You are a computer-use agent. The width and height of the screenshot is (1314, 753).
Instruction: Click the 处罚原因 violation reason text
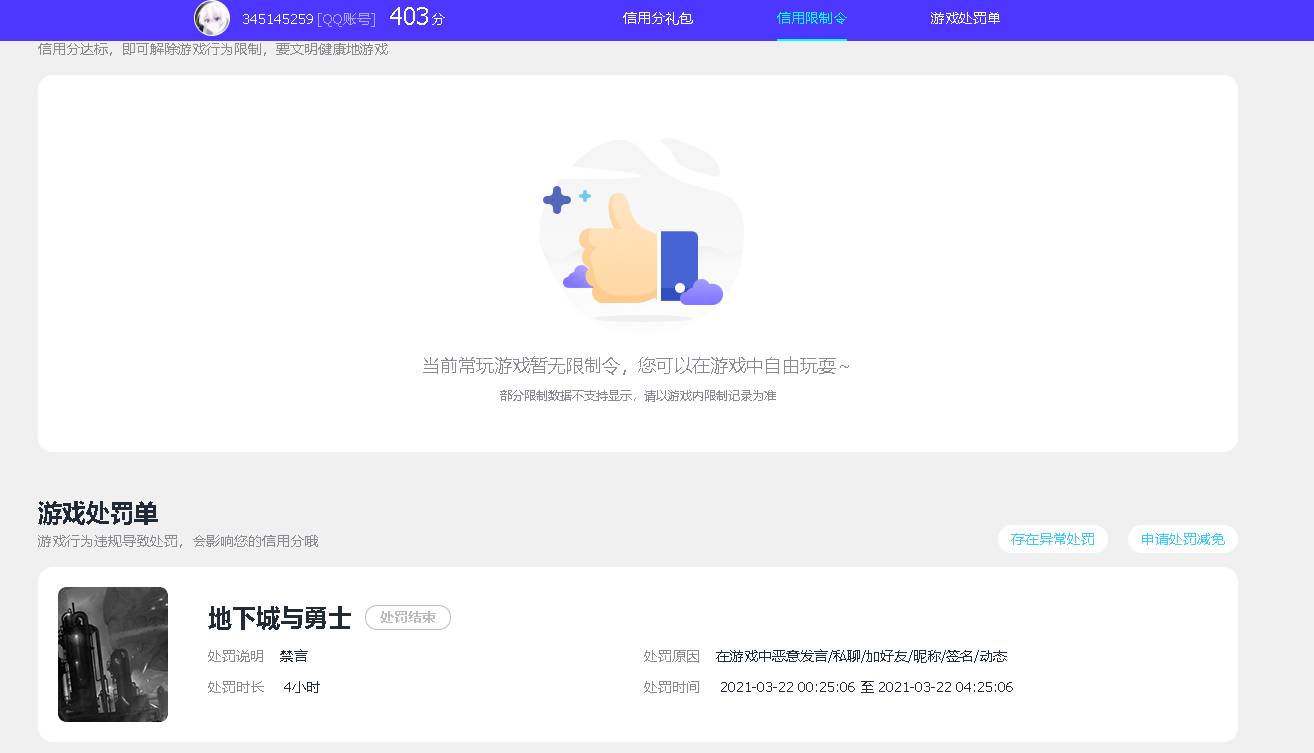point(671,656)
